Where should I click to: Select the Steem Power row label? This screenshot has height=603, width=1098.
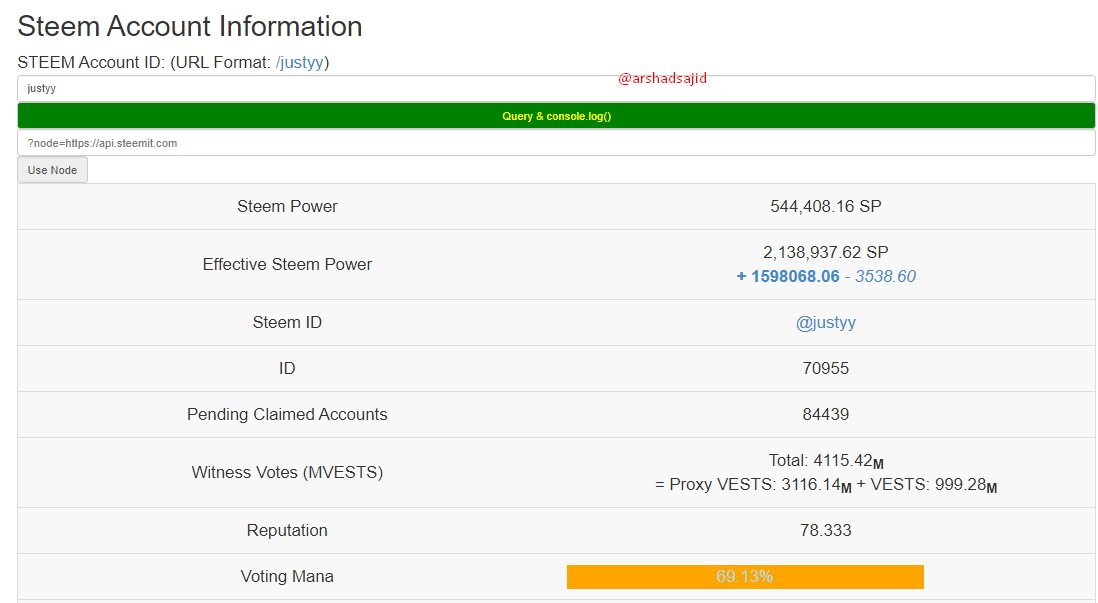(x=287, y=207)
